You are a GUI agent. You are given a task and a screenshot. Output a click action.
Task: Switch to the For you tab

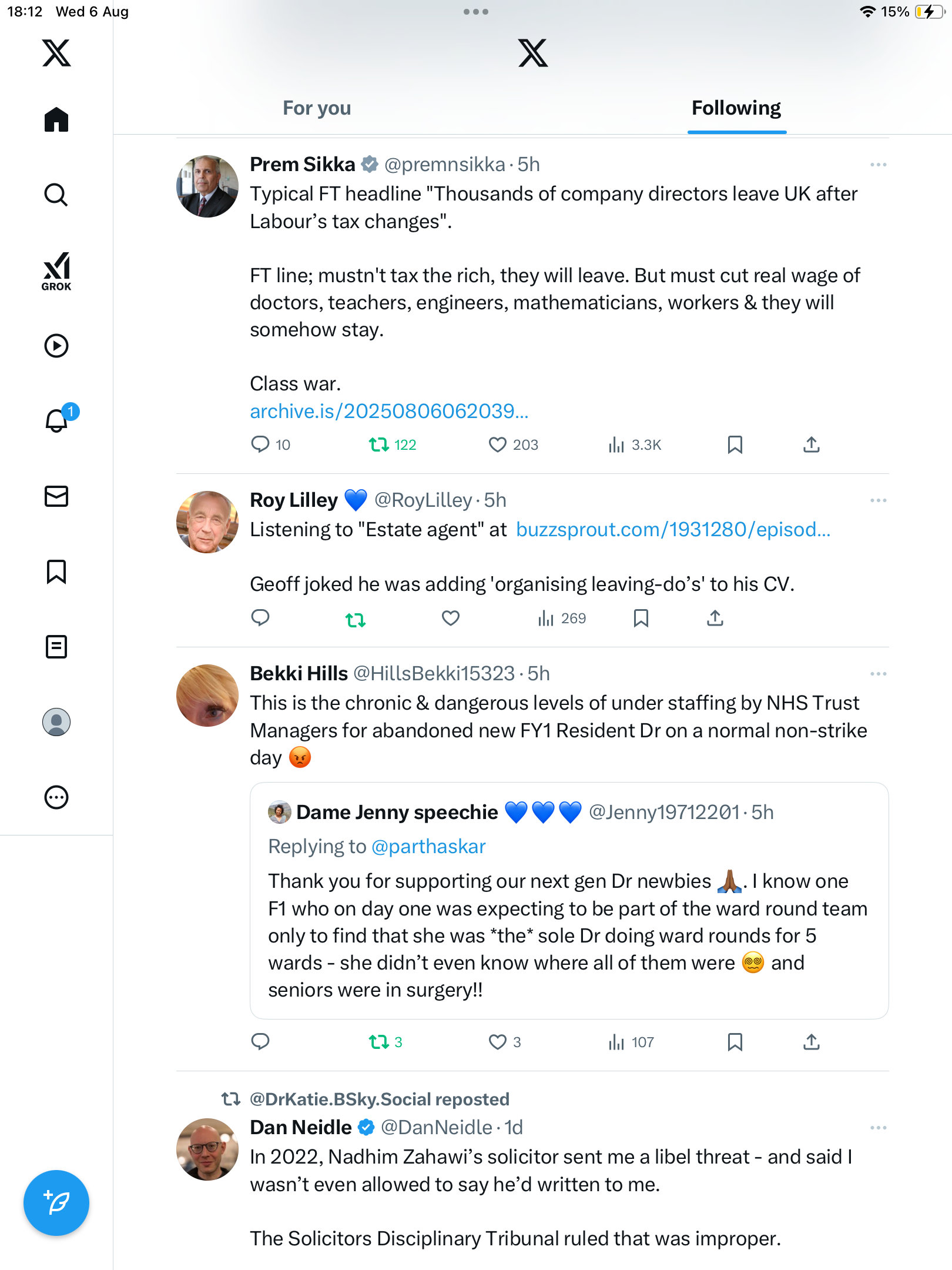coord(317,108)
